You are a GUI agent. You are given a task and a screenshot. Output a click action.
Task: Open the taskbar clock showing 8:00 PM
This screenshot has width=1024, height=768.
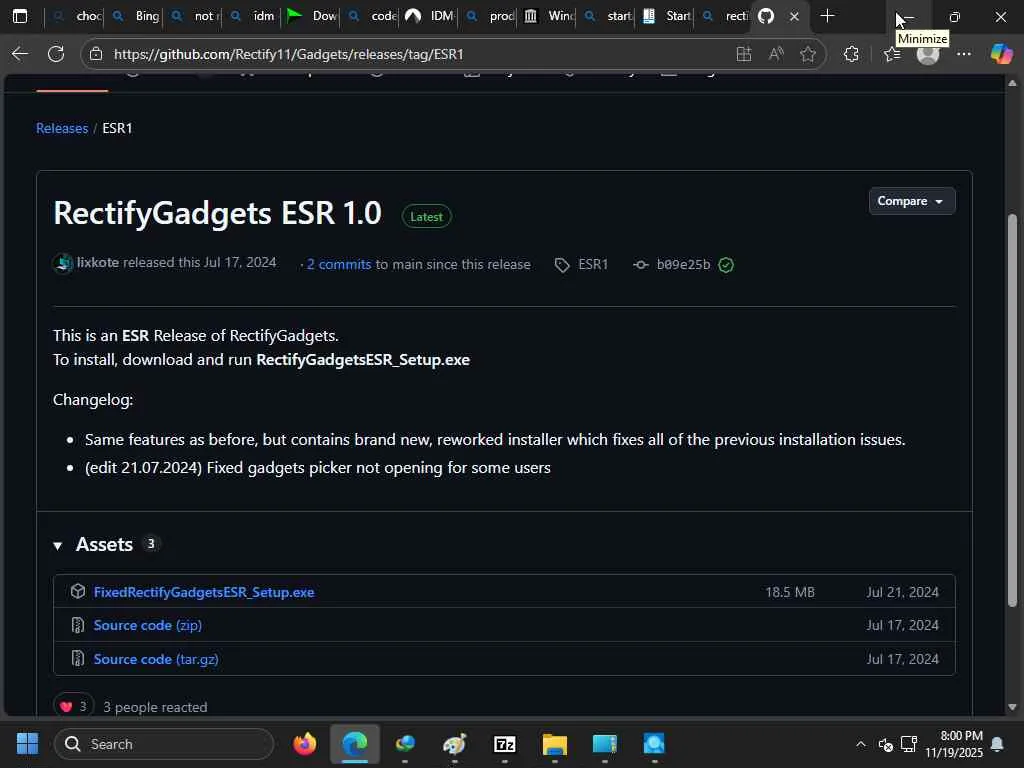[953, 744]
